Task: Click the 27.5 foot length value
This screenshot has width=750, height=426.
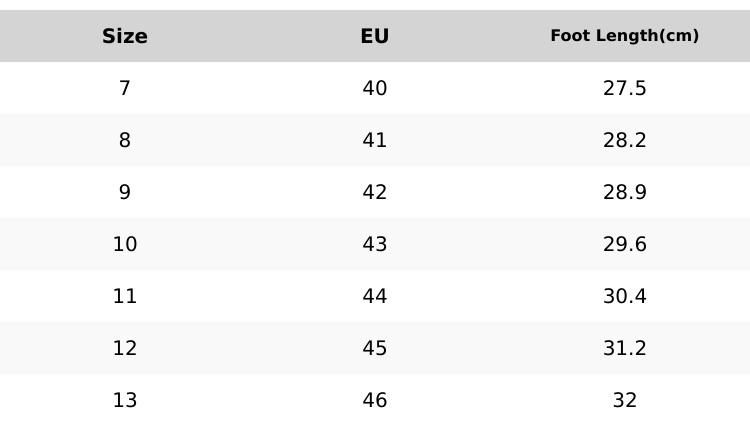Action: coord(624,88)
